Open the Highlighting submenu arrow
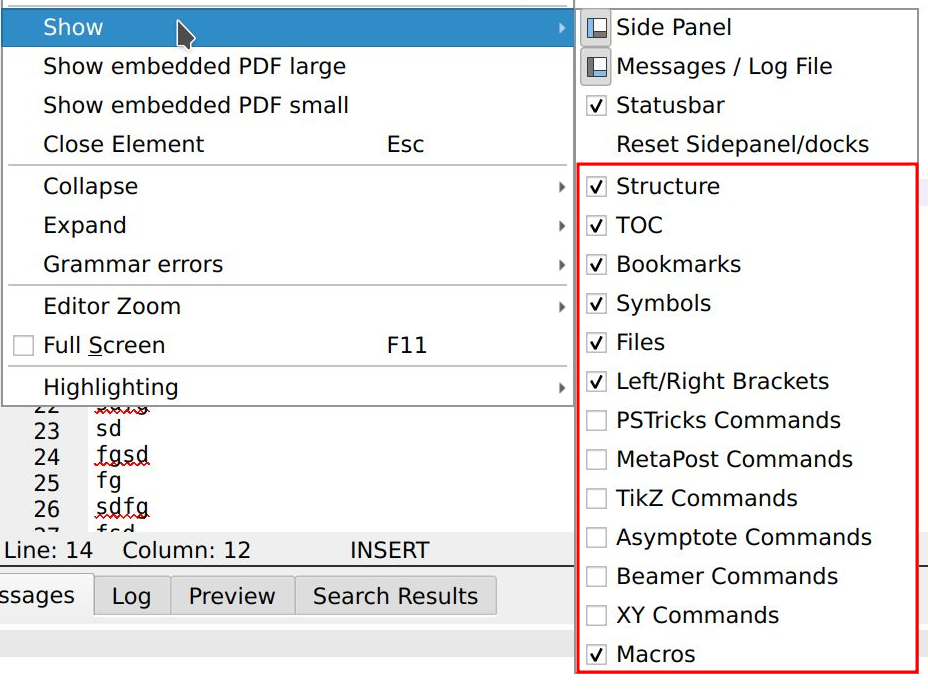The height and width of the screenshot is (696, 928). (562, 388)
